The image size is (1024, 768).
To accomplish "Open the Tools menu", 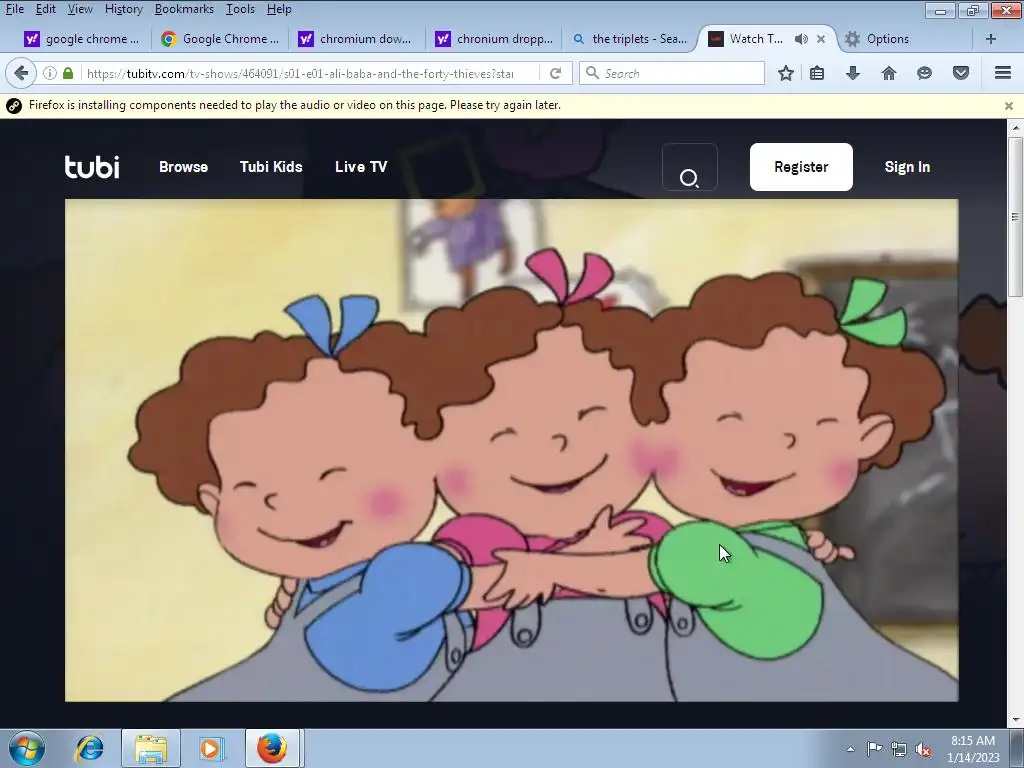I will (240, 9).
